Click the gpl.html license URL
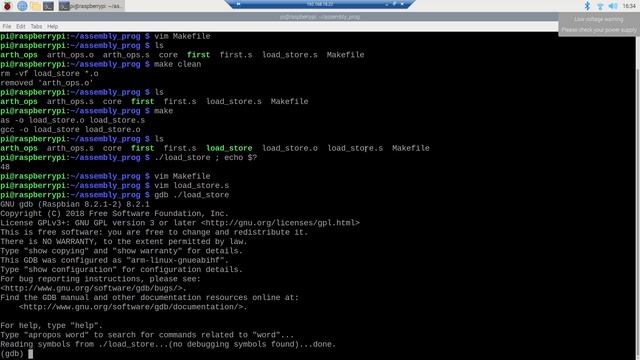Screen dimensions: 640x360 tap(280, 223)
